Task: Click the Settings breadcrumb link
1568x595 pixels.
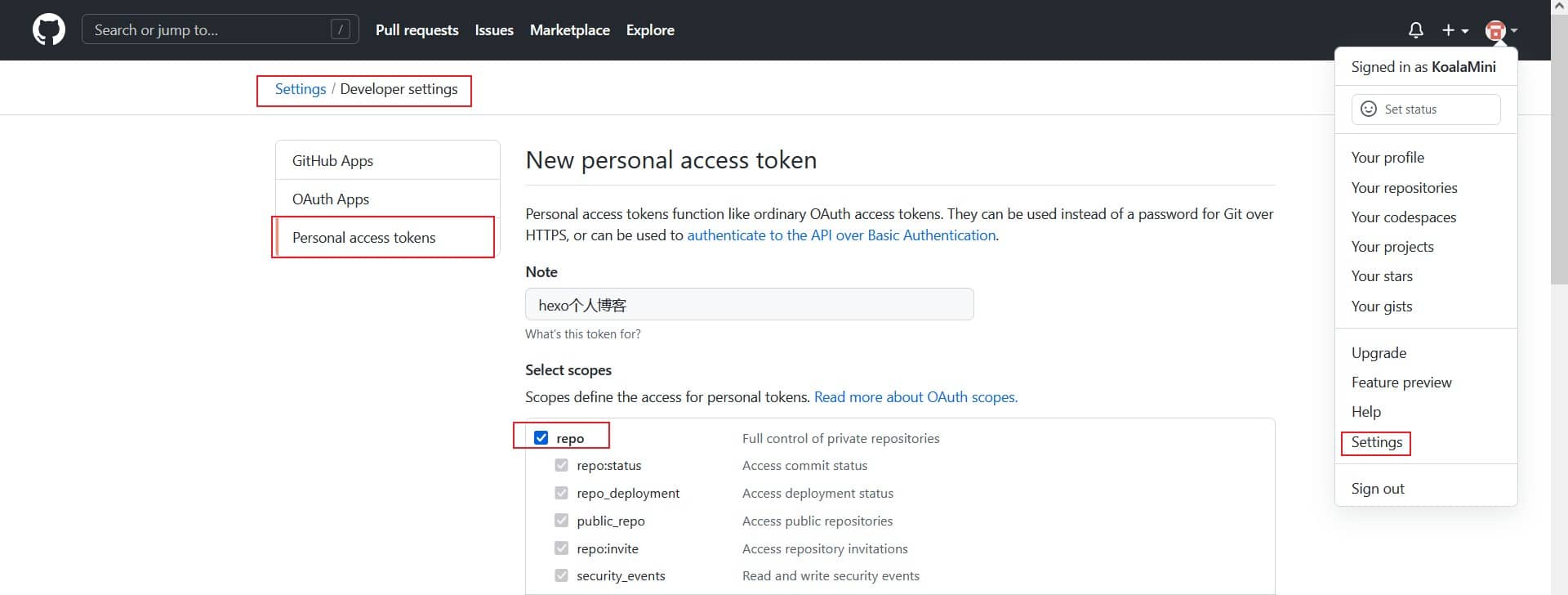Action: tap(300, 89)
